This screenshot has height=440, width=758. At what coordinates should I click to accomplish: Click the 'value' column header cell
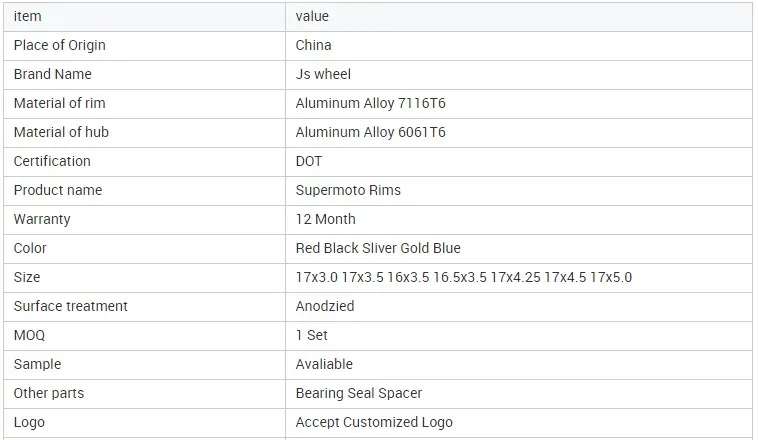[519, 17]
